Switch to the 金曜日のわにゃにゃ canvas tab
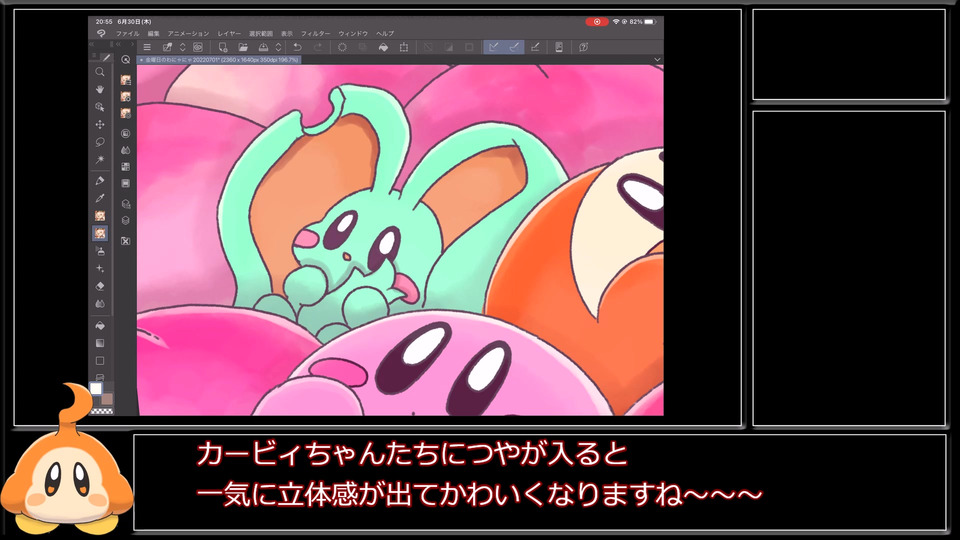Viewport: 960px width, 540px height. point(219,60)
